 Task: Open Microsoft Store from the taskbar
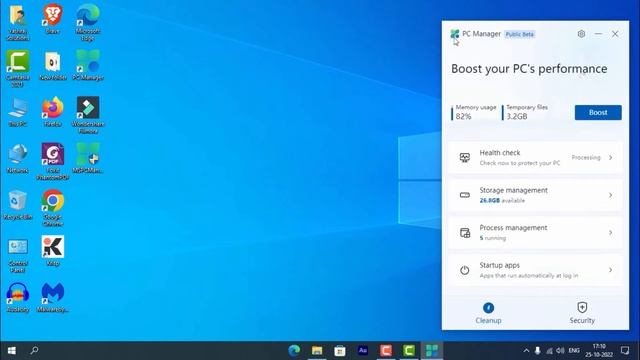[340, 351]
